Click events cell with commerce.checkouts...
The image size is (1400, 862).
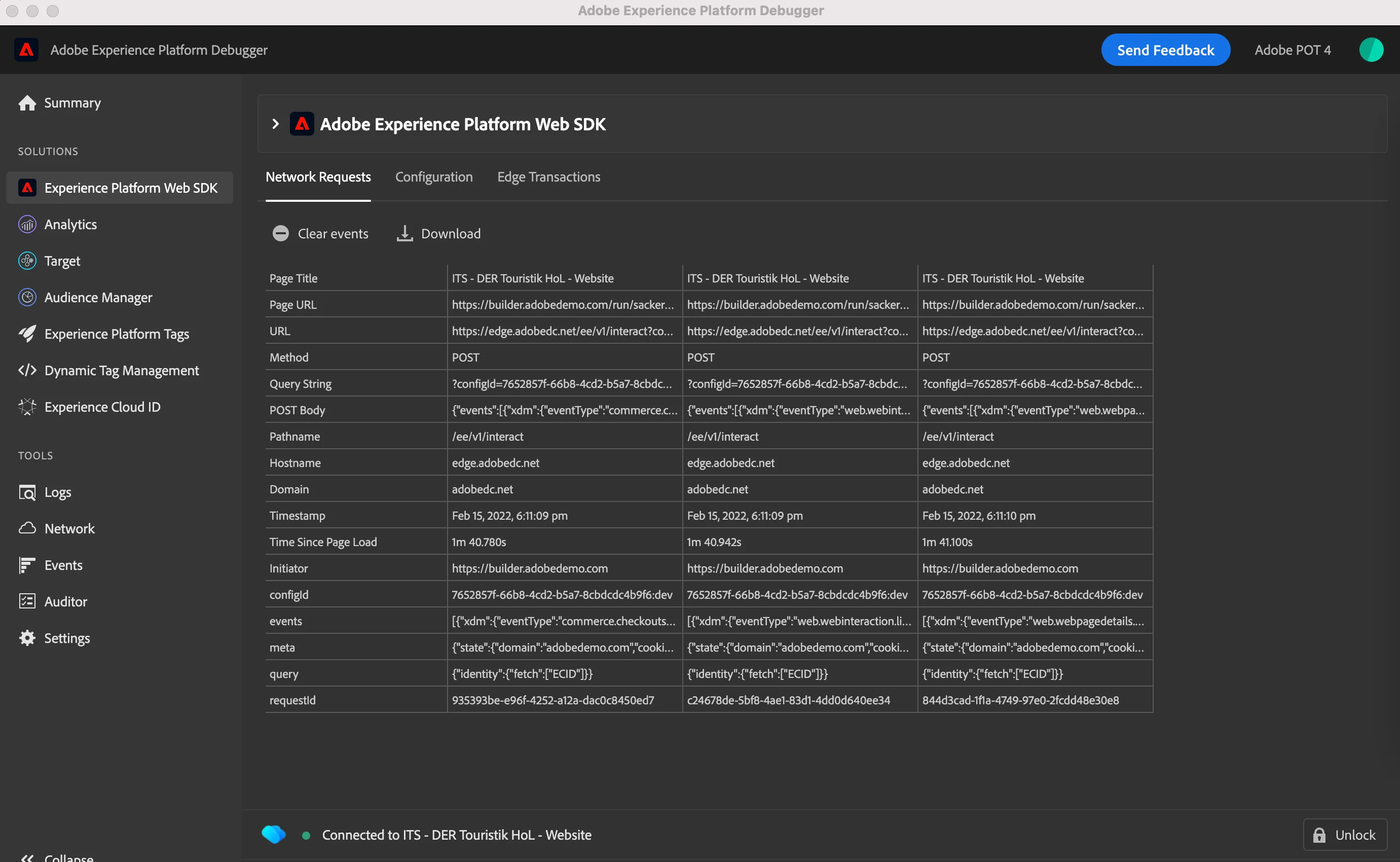point(565,621)
